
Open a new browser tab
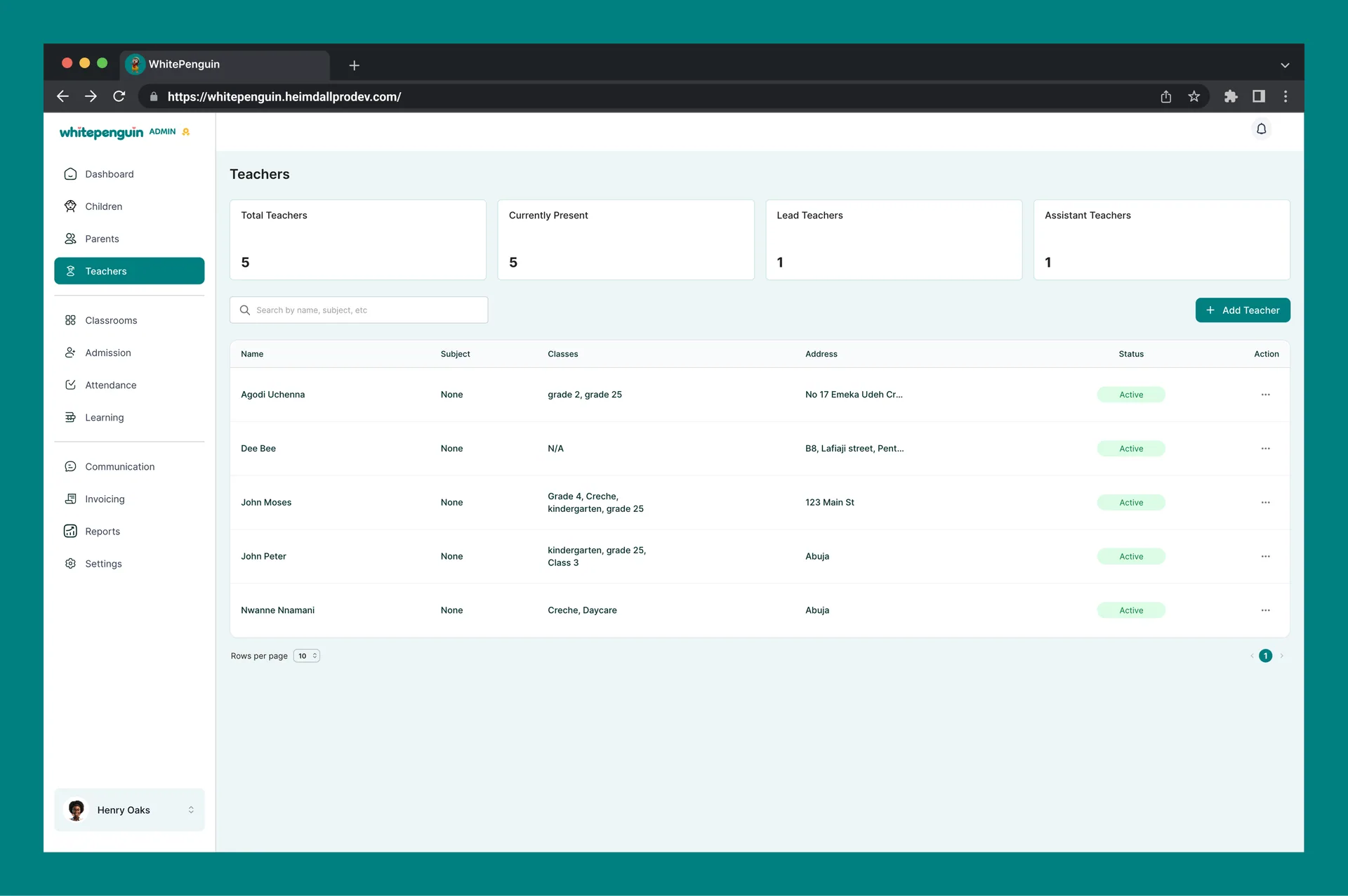[x=355, y=65]
